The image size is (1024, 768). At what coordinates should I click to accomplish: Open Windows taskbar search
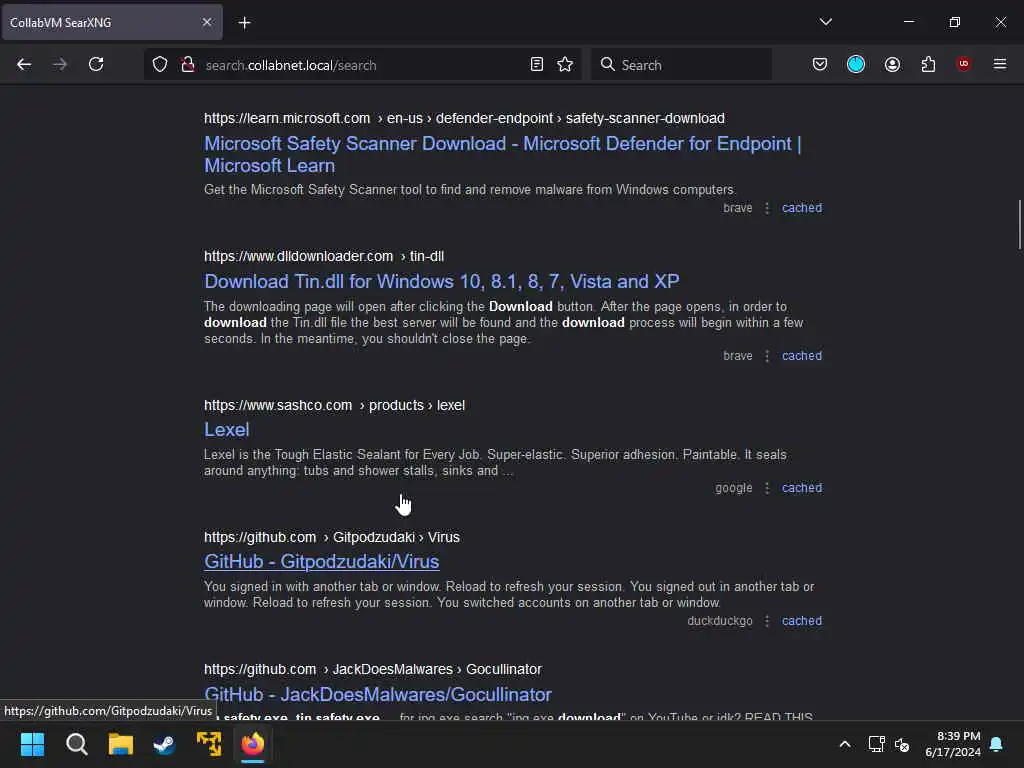(x=76, y=744)
